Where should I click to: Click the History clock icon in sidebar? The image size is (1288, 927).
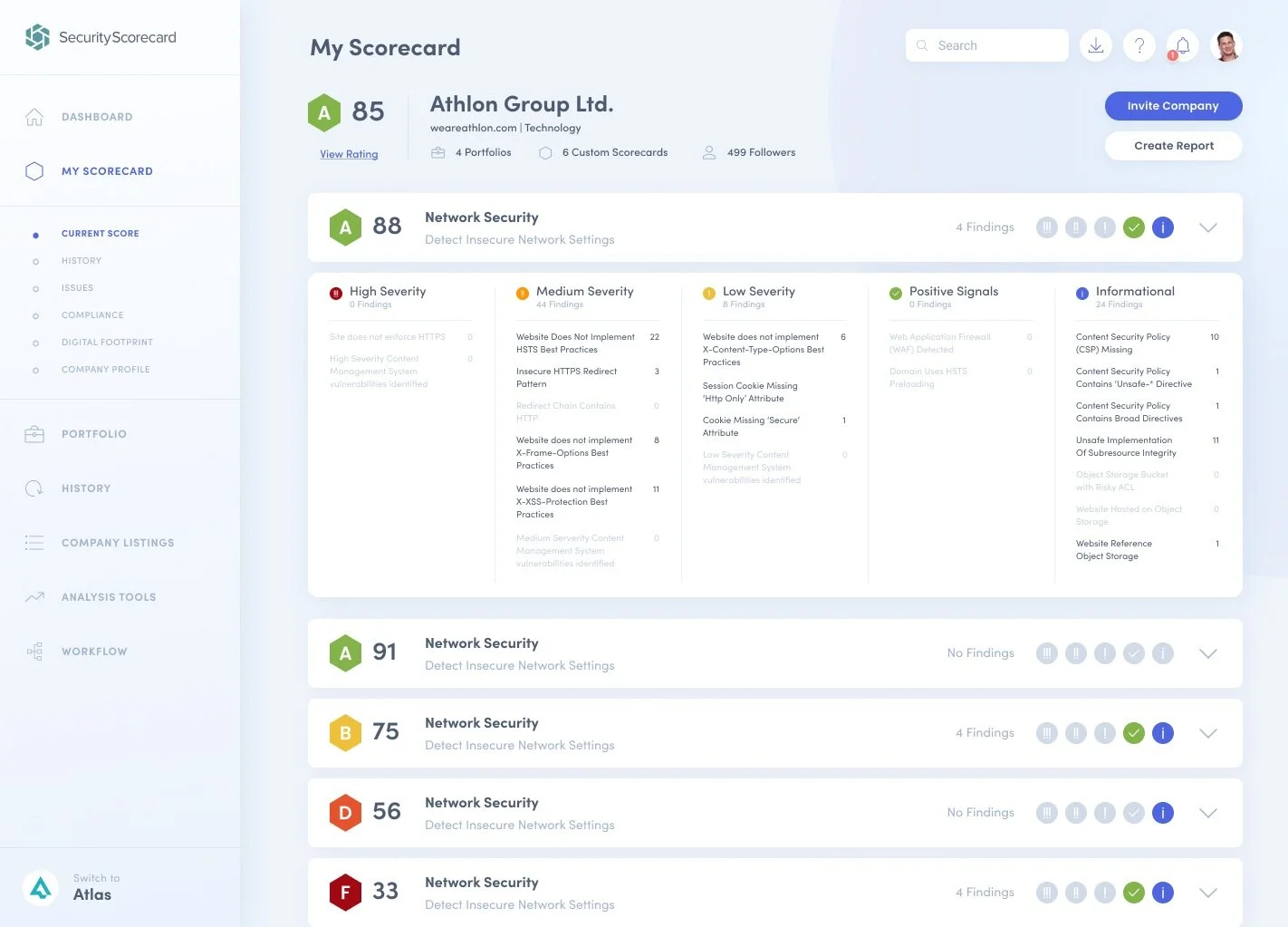click(x=34, y=488)
